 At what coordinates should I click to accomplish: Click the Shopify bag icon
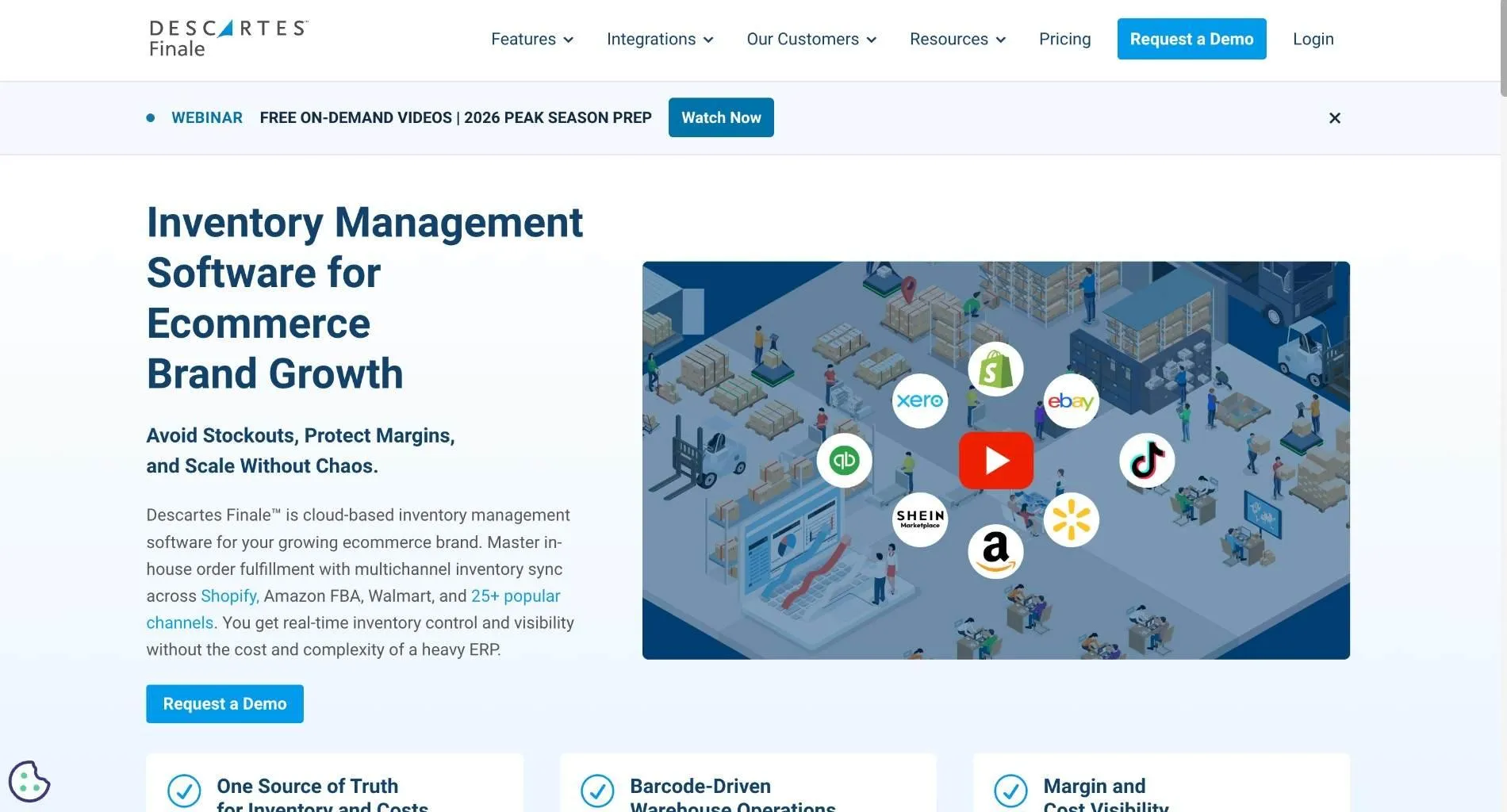pyautogui.click(x=995, y=370)
